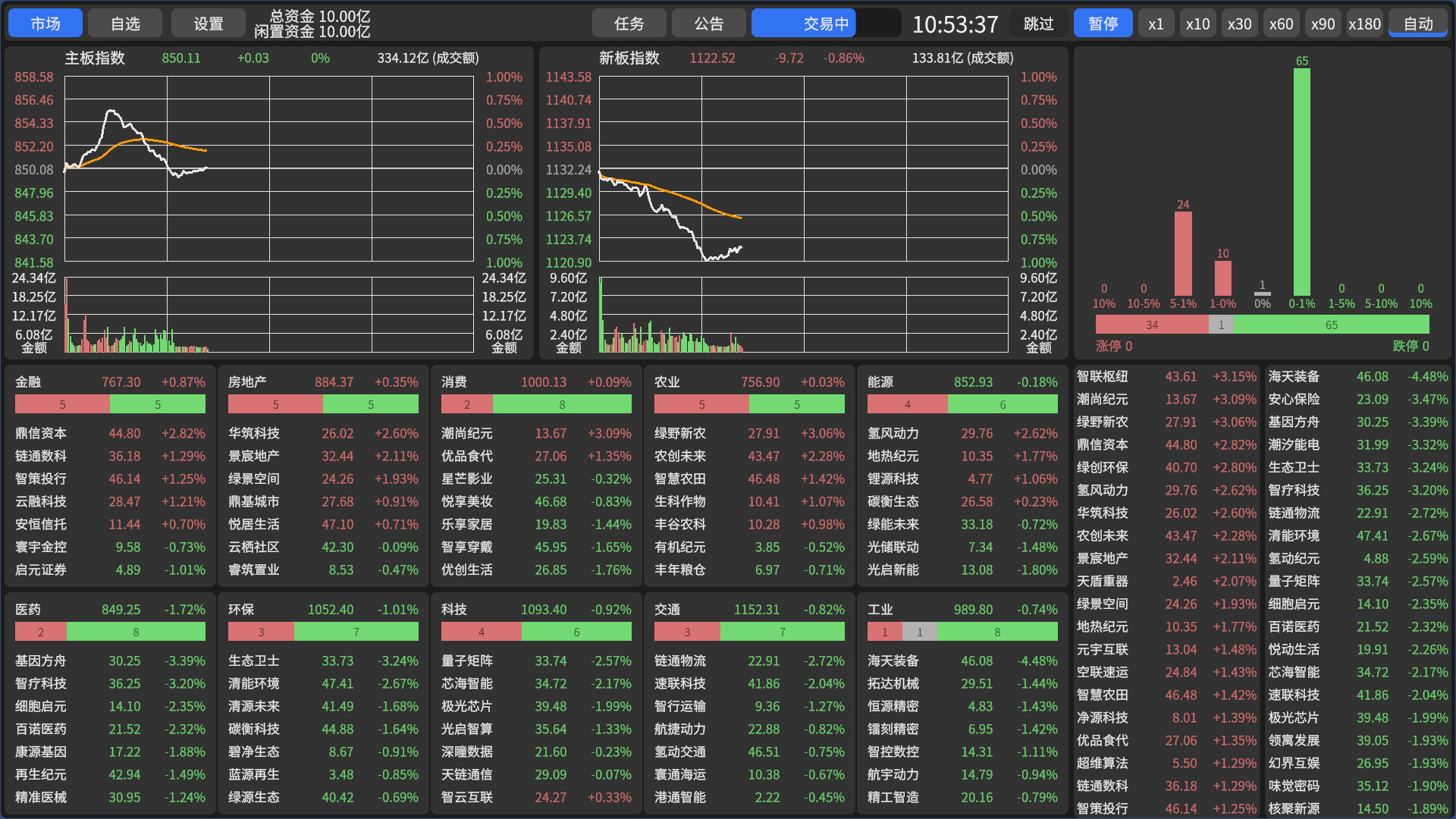The height and width of the screenshot is (819, 1456).
Task: Set speed to x60
Action: click(x=1281, y=24)
